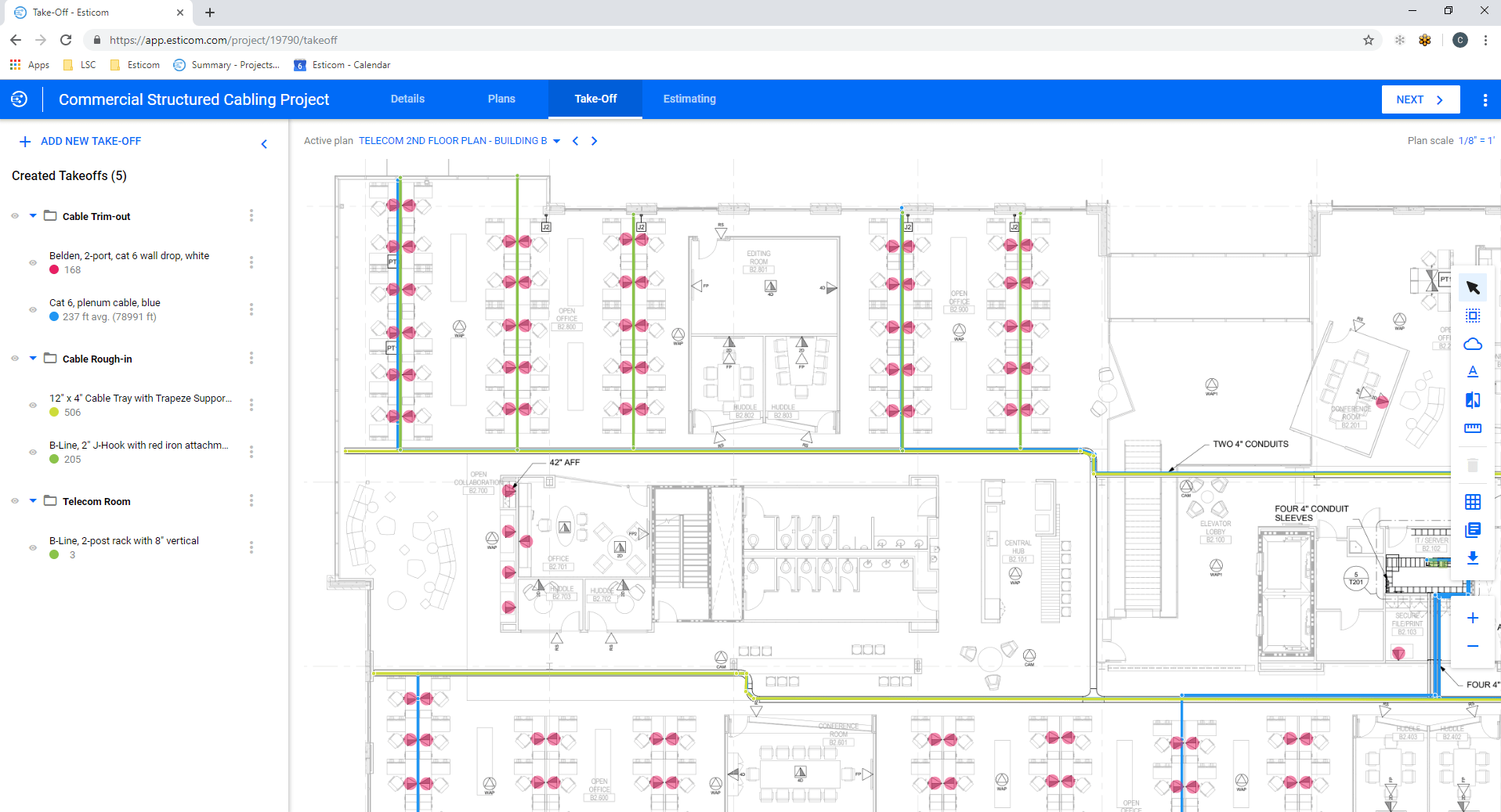Toggle visibility of the Cat 6 plenum cable takeoff
The width and height of the screenshot is (1501, 812).
32,309
